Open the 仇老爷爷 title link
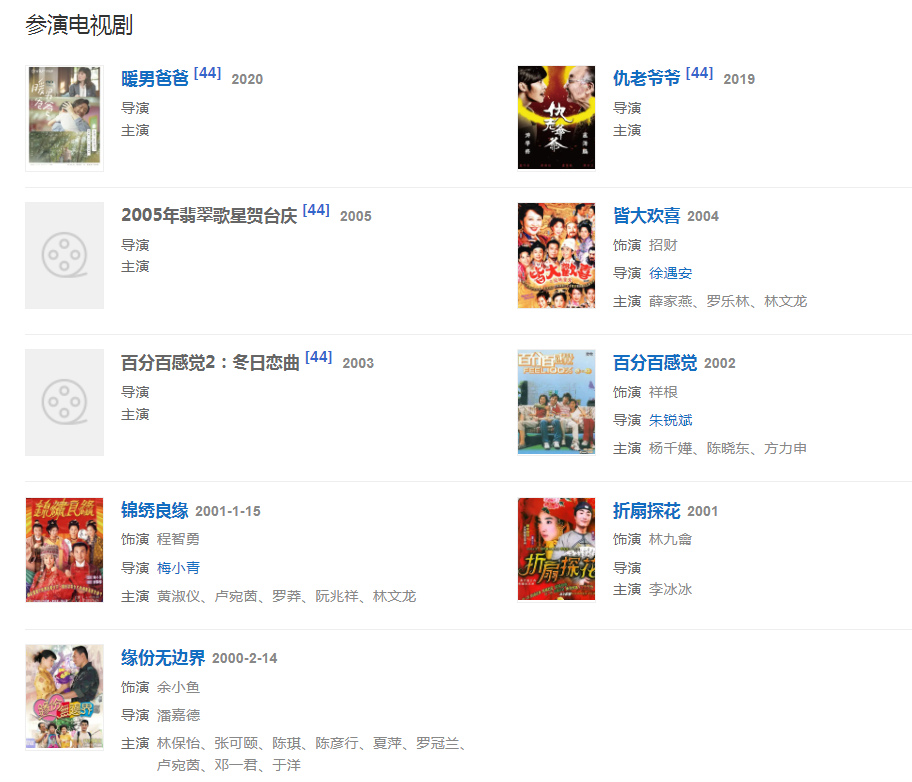 coord(646,78)
